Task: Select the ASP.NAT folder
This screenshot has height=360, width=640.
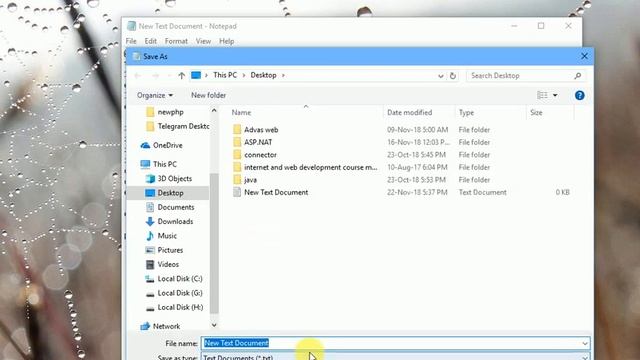Action: (x=258, y=142)
